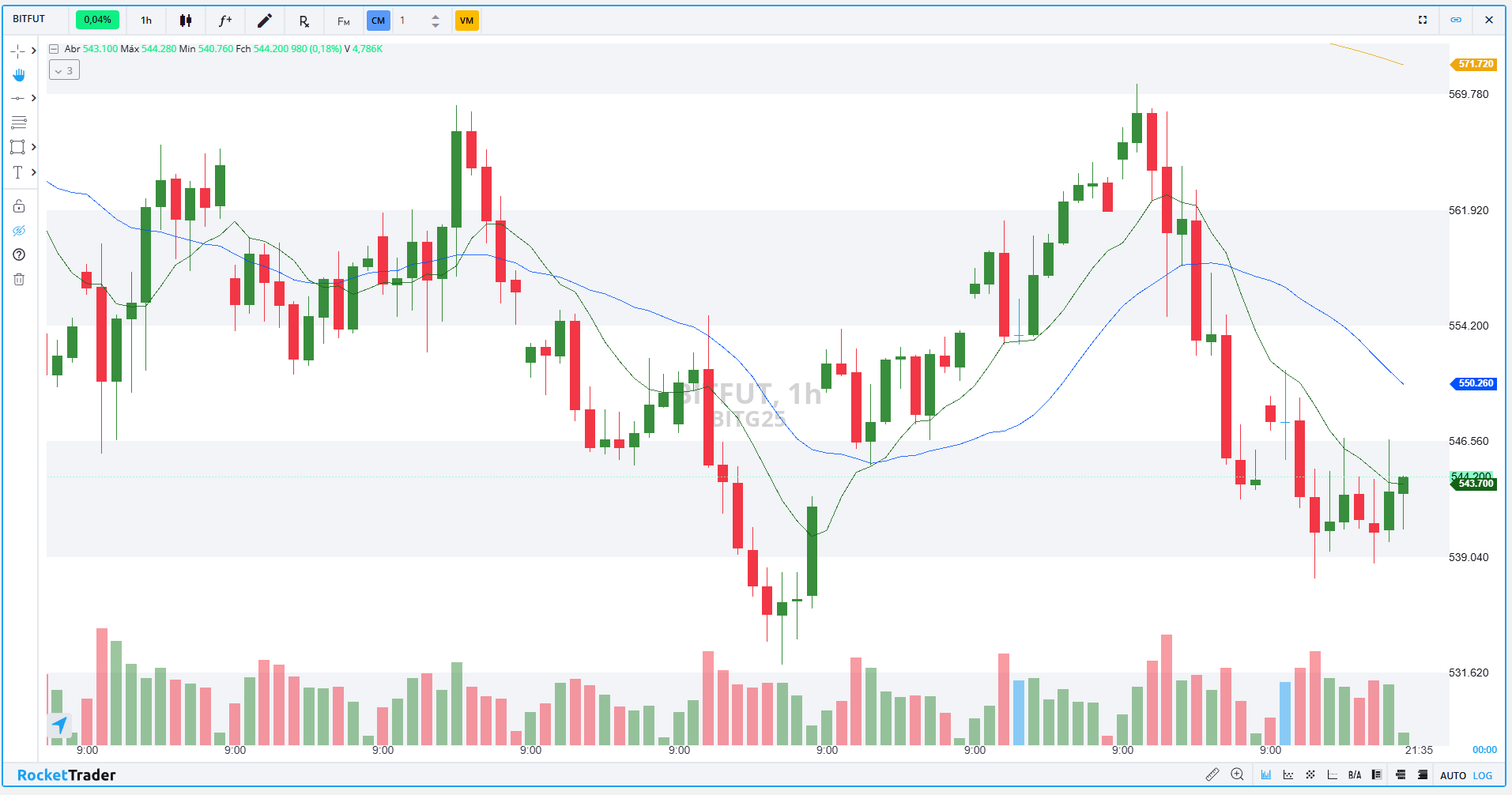Open the ruler measurement tool
Screen dimensions: 1512x795
click(x=1212, y=774)
